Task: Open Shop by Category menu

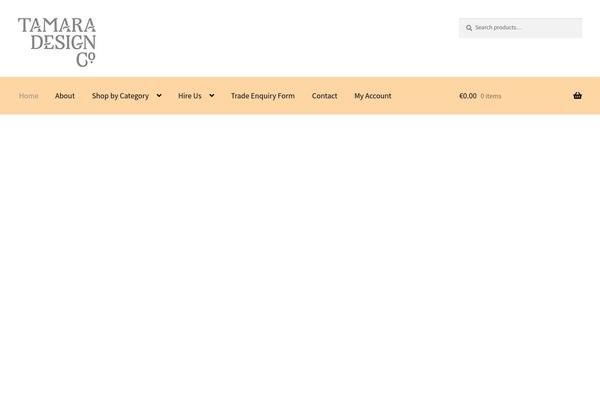Action: pos(120,96)
